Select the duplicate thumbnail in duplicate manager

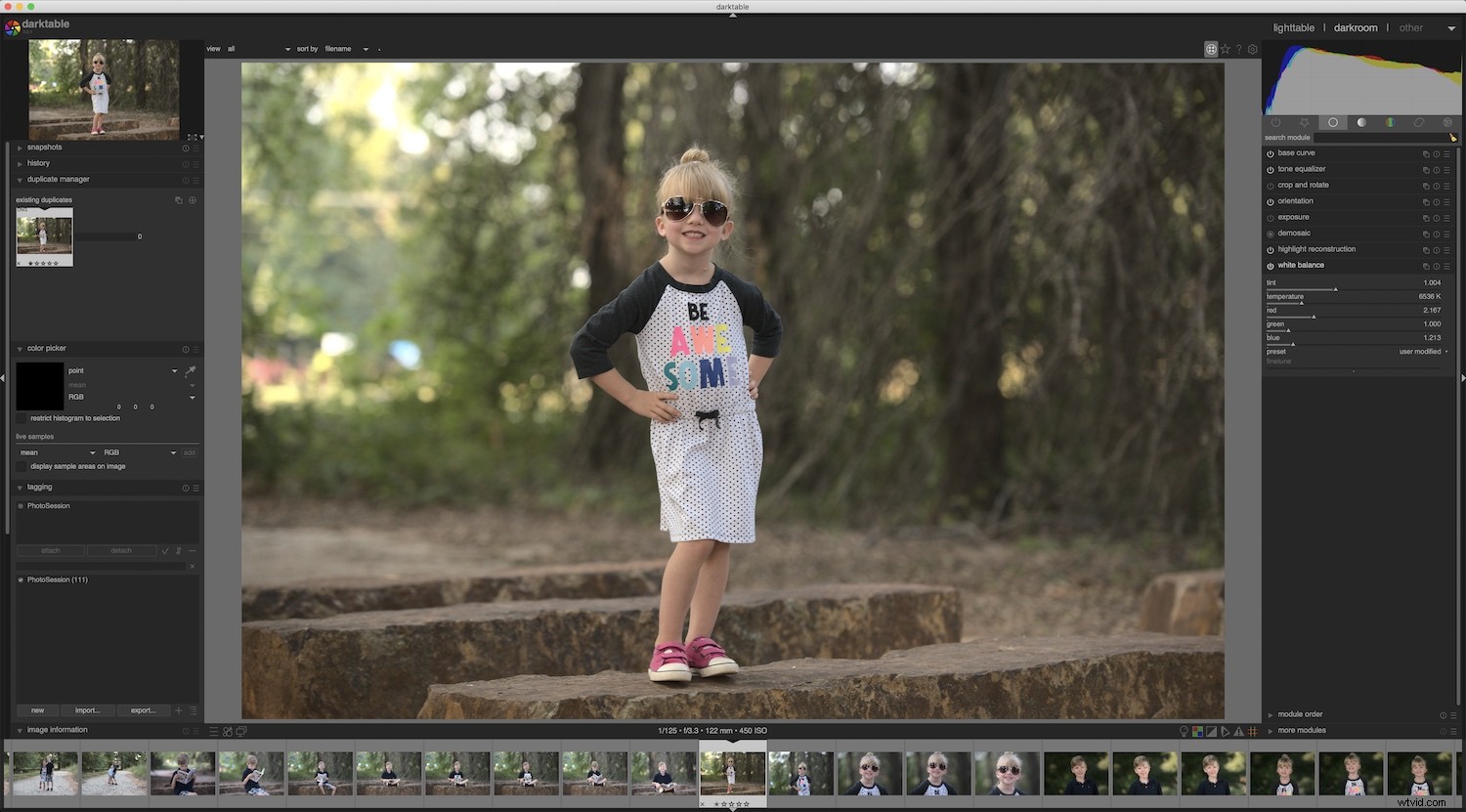43,236
